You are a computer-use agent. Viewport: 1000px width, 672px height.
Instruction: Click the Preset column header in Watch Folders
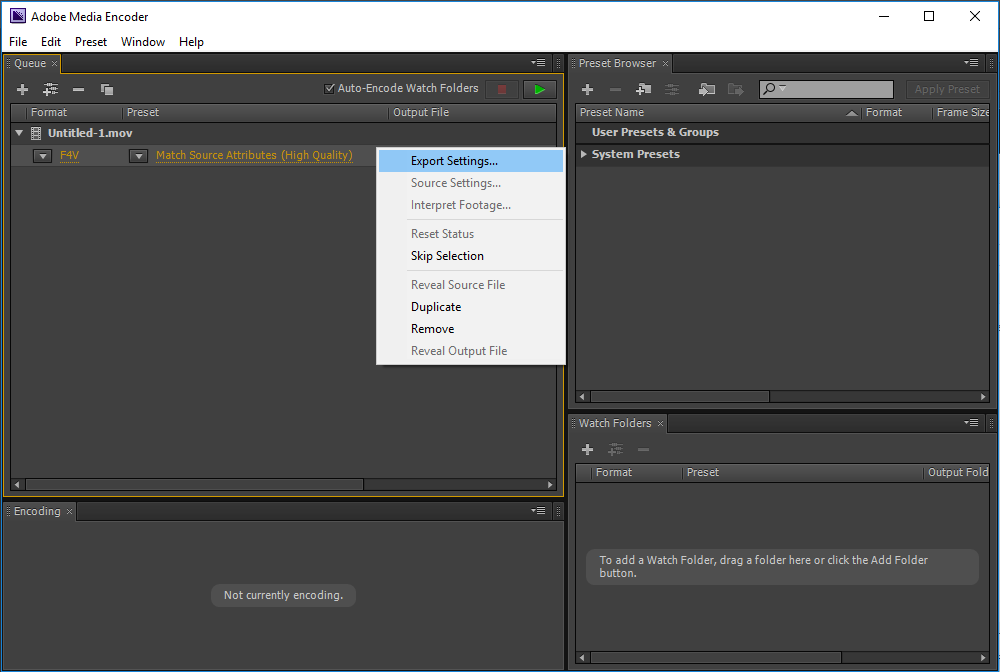[802, 472]
